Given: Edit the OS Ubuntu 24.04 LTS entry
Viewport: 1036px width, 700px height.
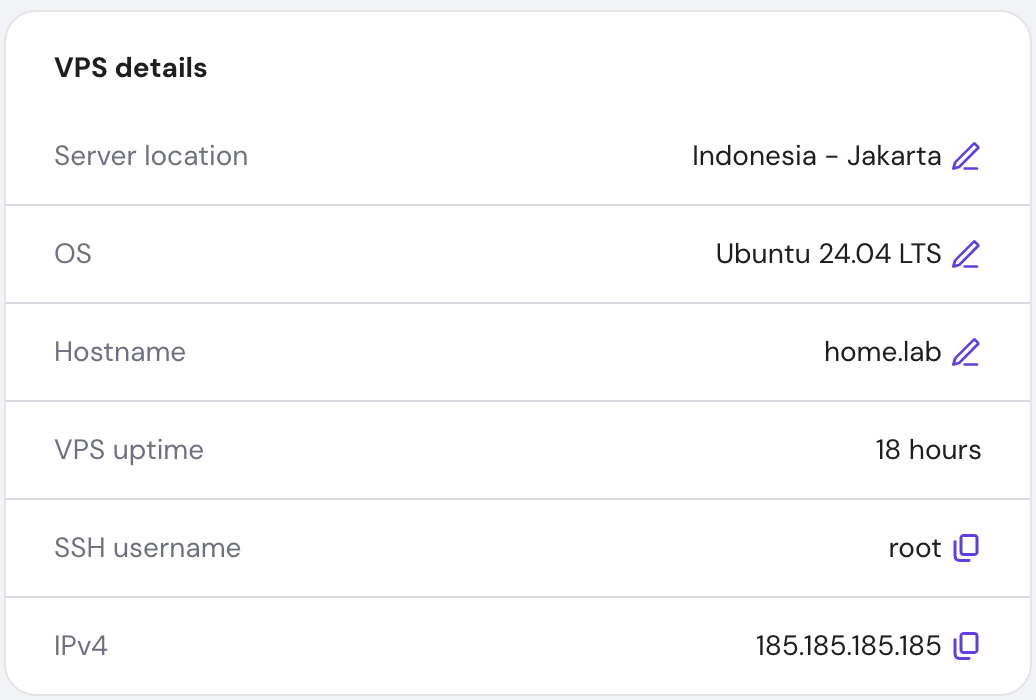Looking at the screenshot, I should [x=966, y=254].
